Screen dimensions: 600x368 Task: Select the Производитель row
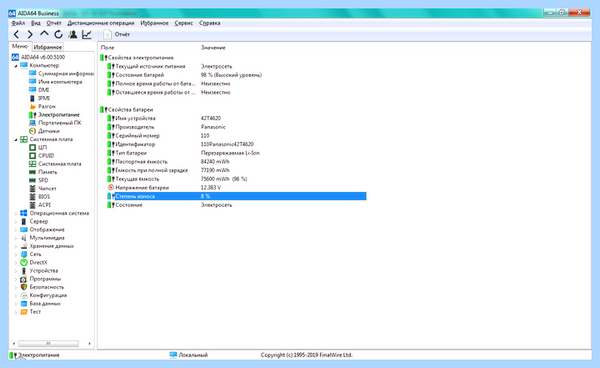236,127
